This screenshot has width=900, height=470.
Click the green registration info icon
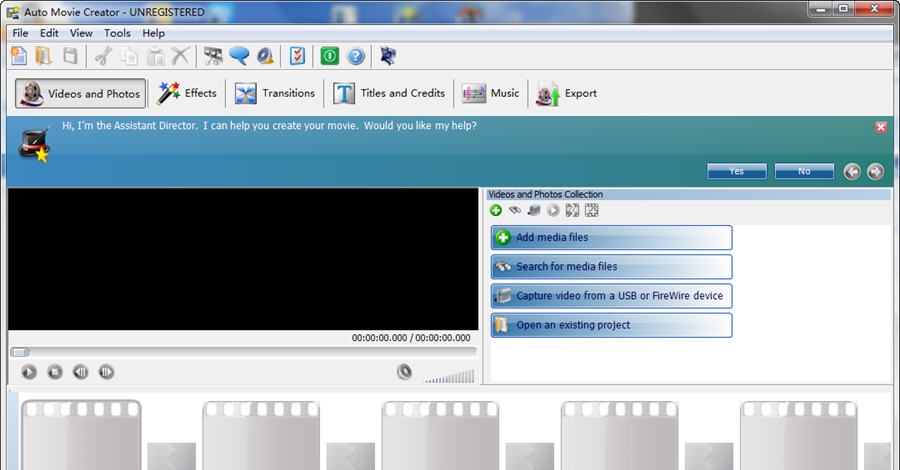[x=329, y=56]
